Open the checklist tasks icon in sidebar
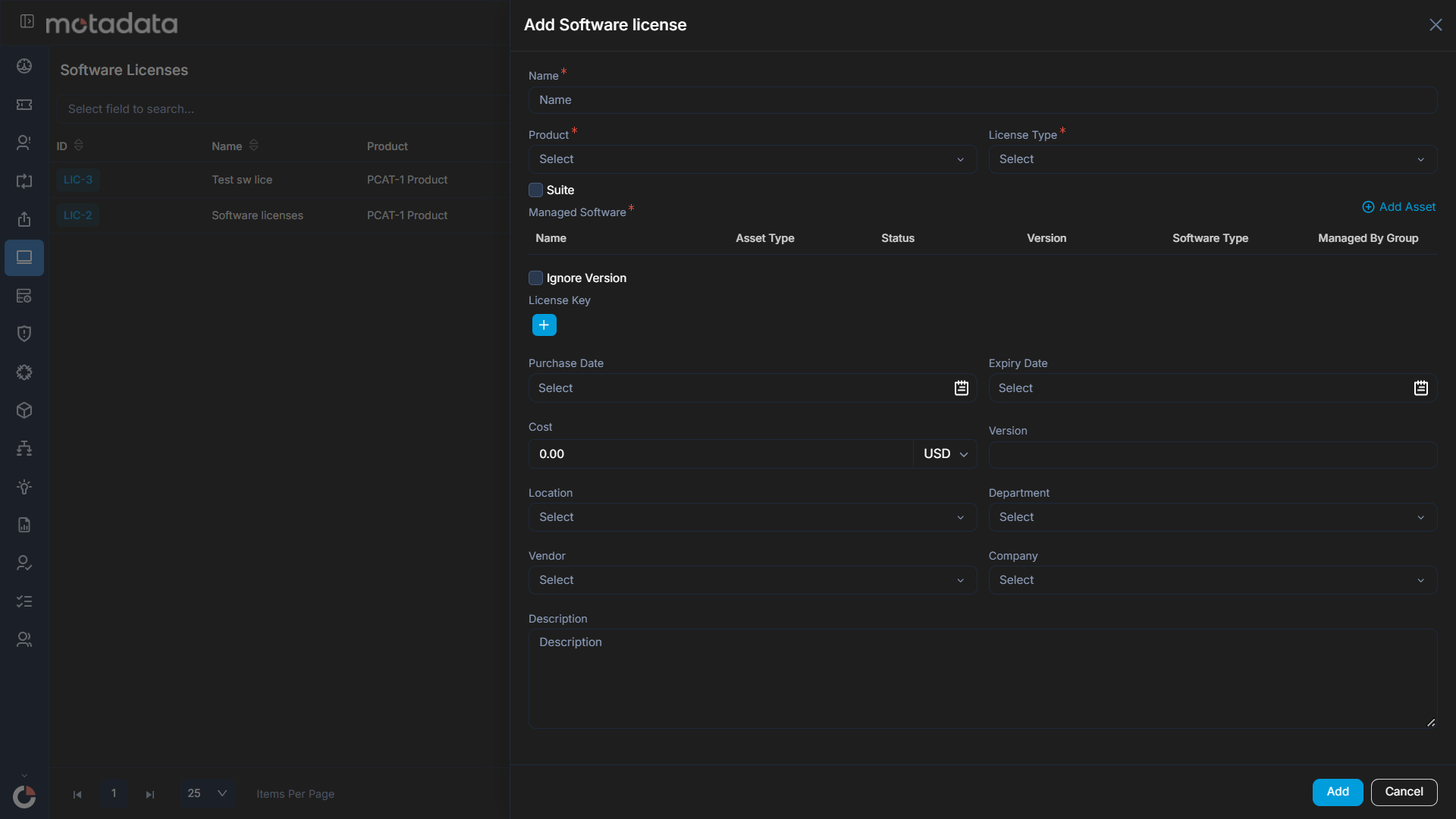 [24, 601]
